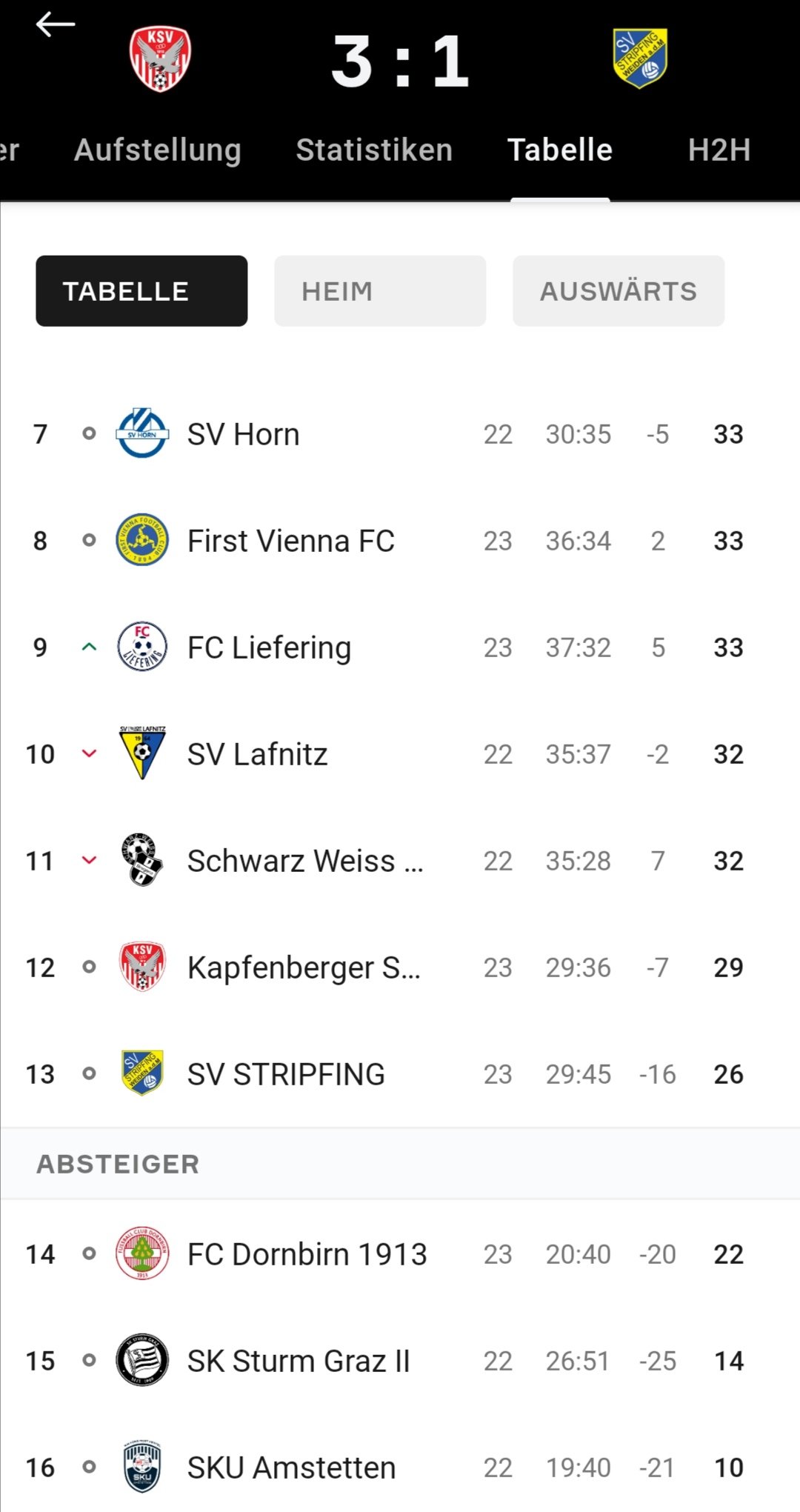Screen dimensions: 800x1512
Task: Tap SK Sturm Graz II crest
Action: pos(142,1360)
